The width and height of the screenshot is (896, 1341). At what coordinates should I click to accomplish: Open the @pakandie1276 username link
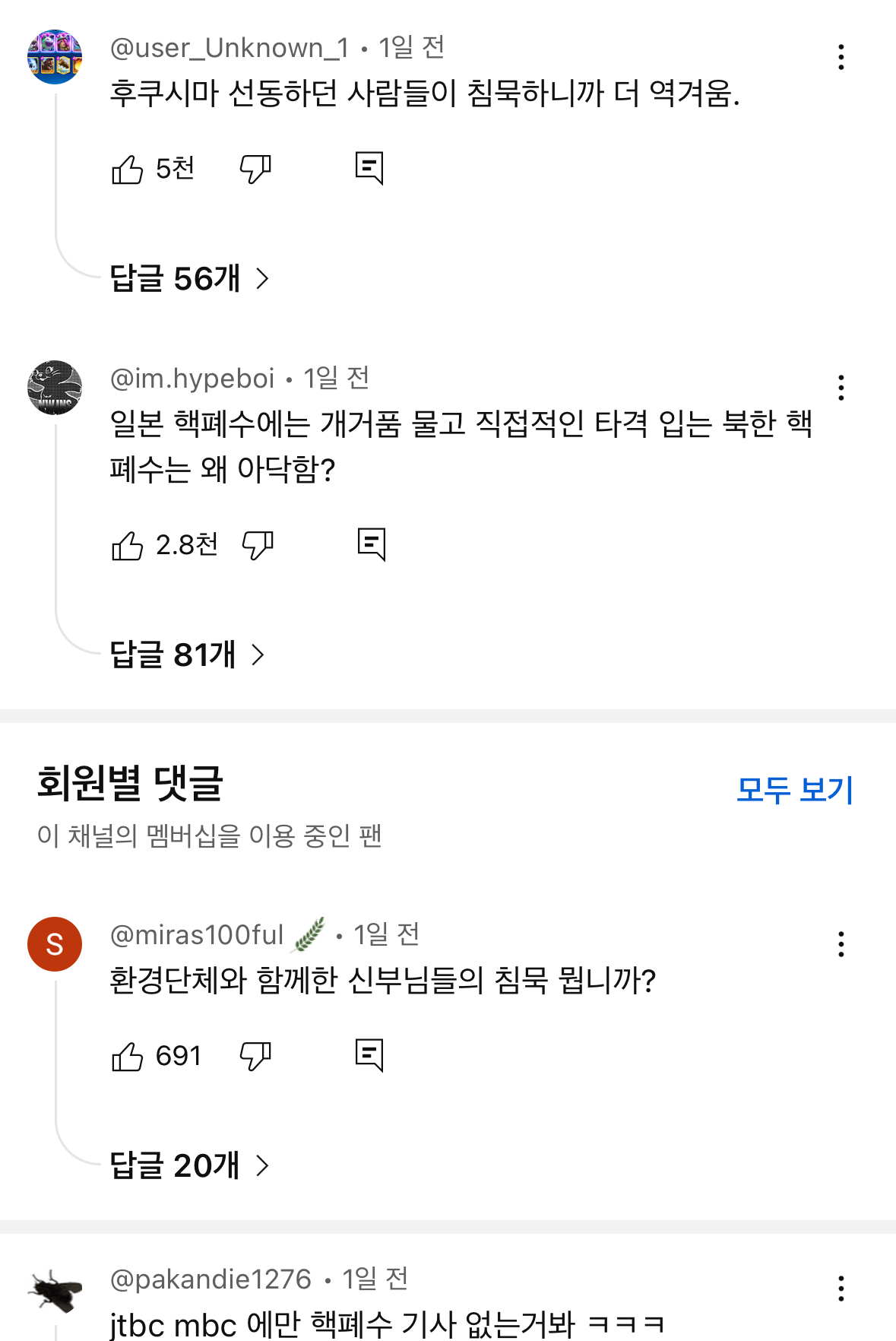click(x=211, y=1279)
